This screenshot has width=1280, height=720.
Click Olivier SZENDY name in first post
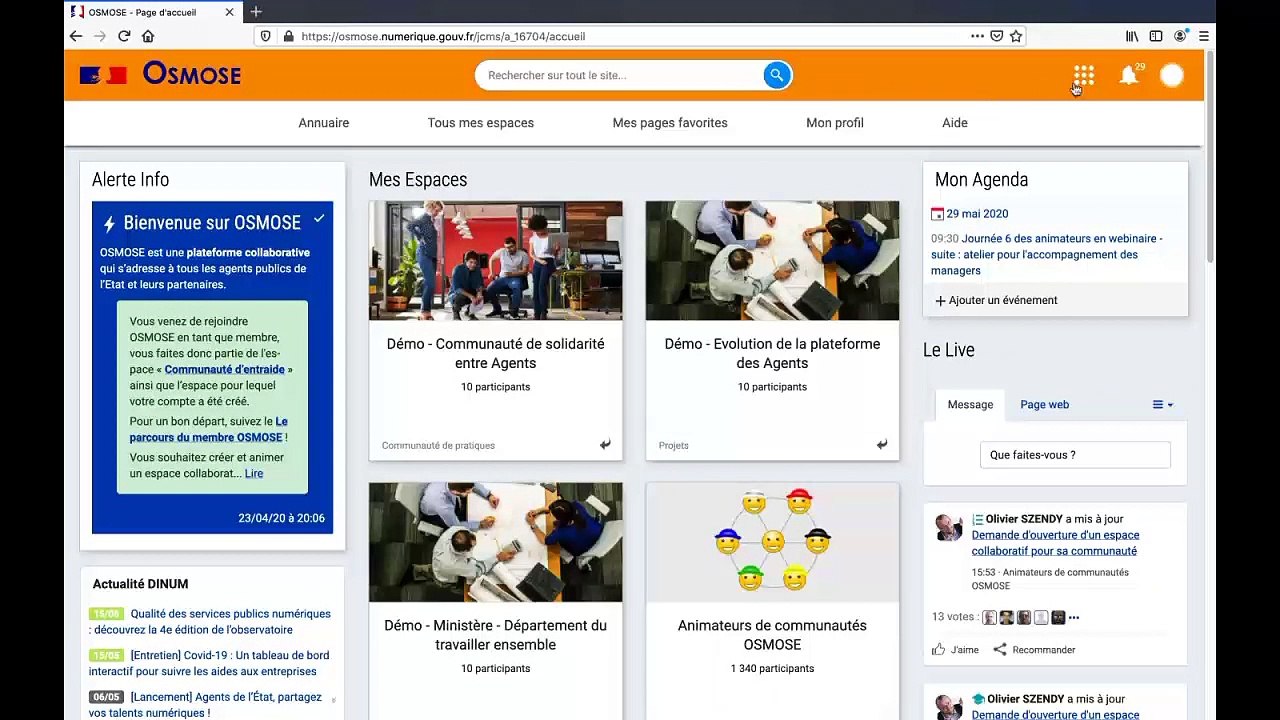pos(1024,519)
